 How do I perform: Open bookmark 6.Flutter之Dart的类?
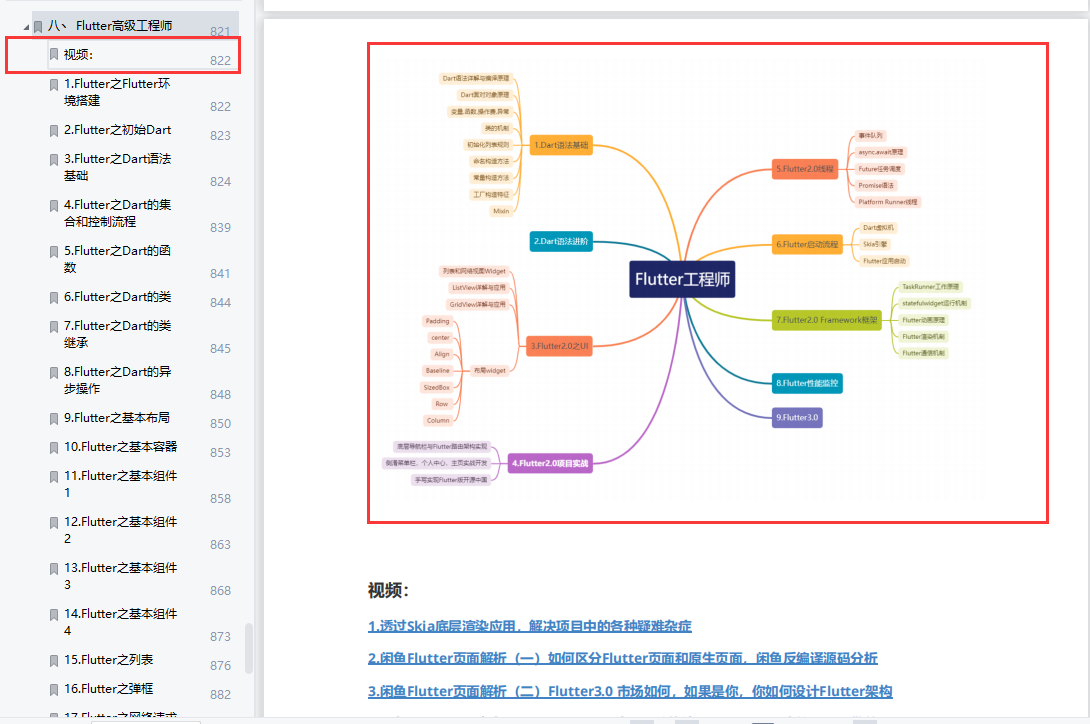point(117,297)
